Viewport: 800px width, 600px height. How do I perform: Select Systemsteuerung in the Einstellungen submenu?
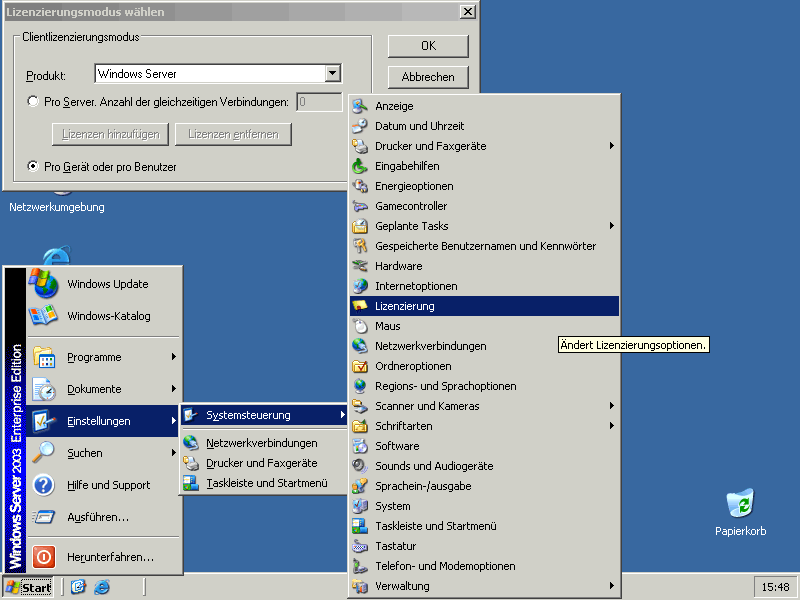click(264, 415)
